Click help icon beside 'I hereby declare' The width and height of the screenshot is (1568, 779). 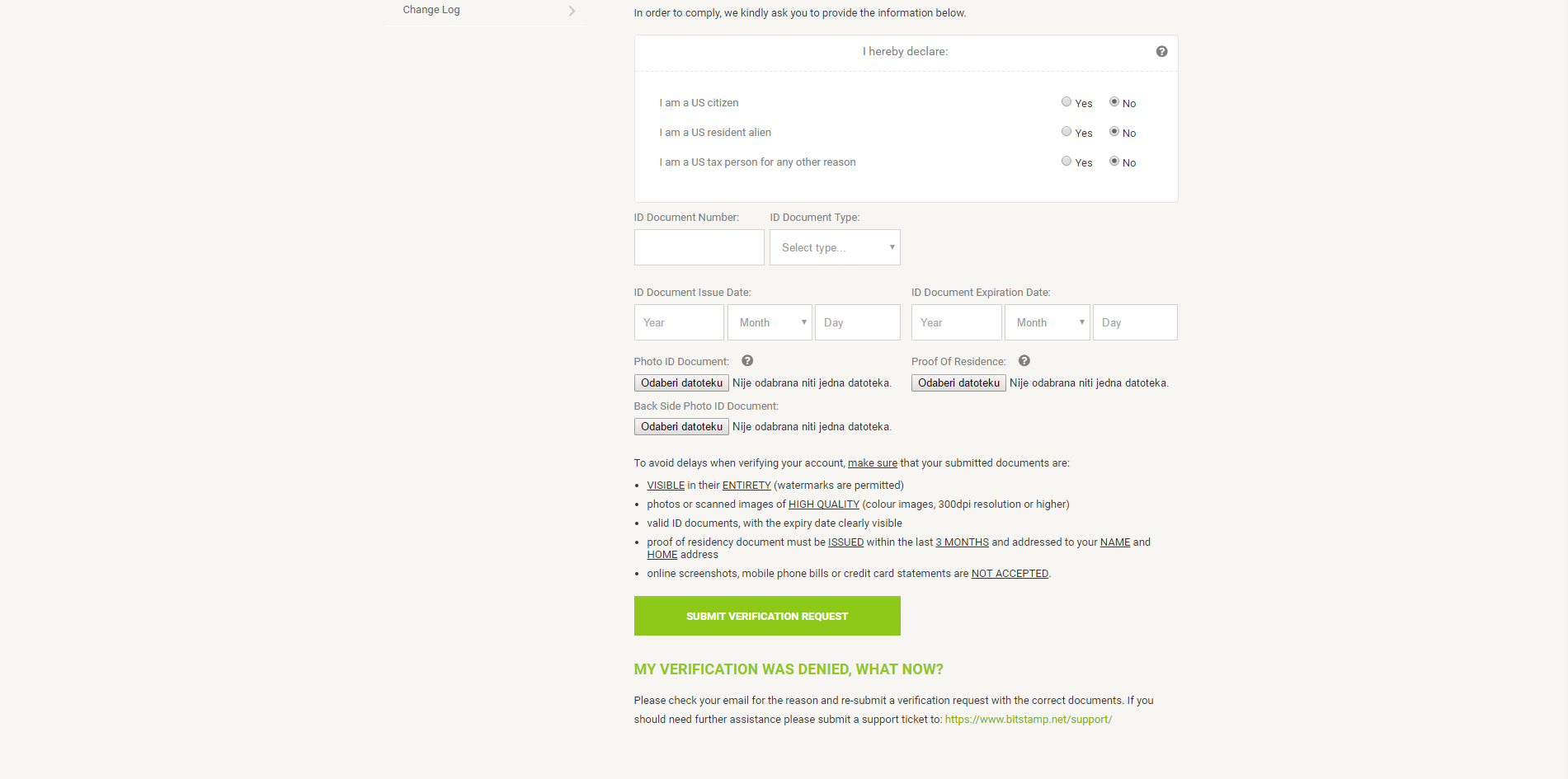point(1161,51)
